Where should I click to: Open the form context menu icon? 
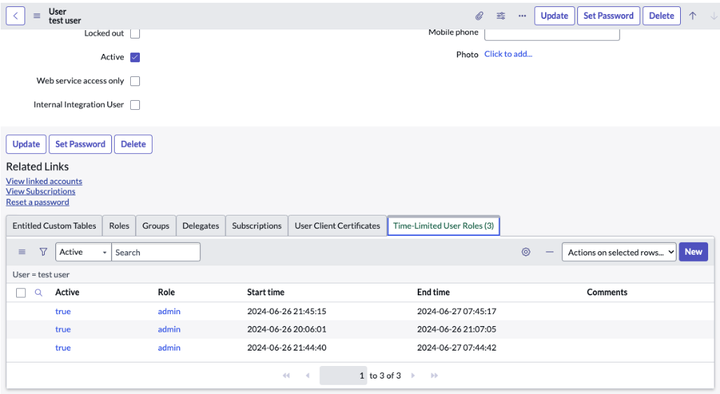pos(37,16)
